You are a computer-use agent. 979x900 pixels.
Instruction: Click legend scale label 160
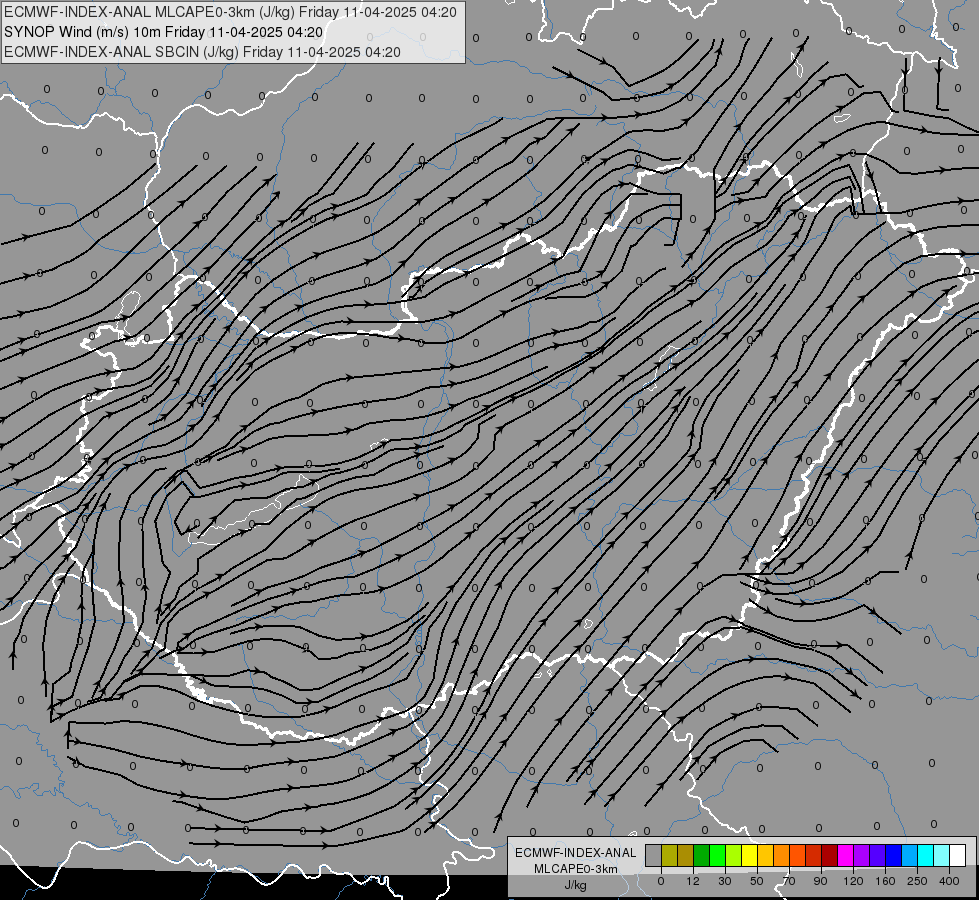click(x=885, y=881)
